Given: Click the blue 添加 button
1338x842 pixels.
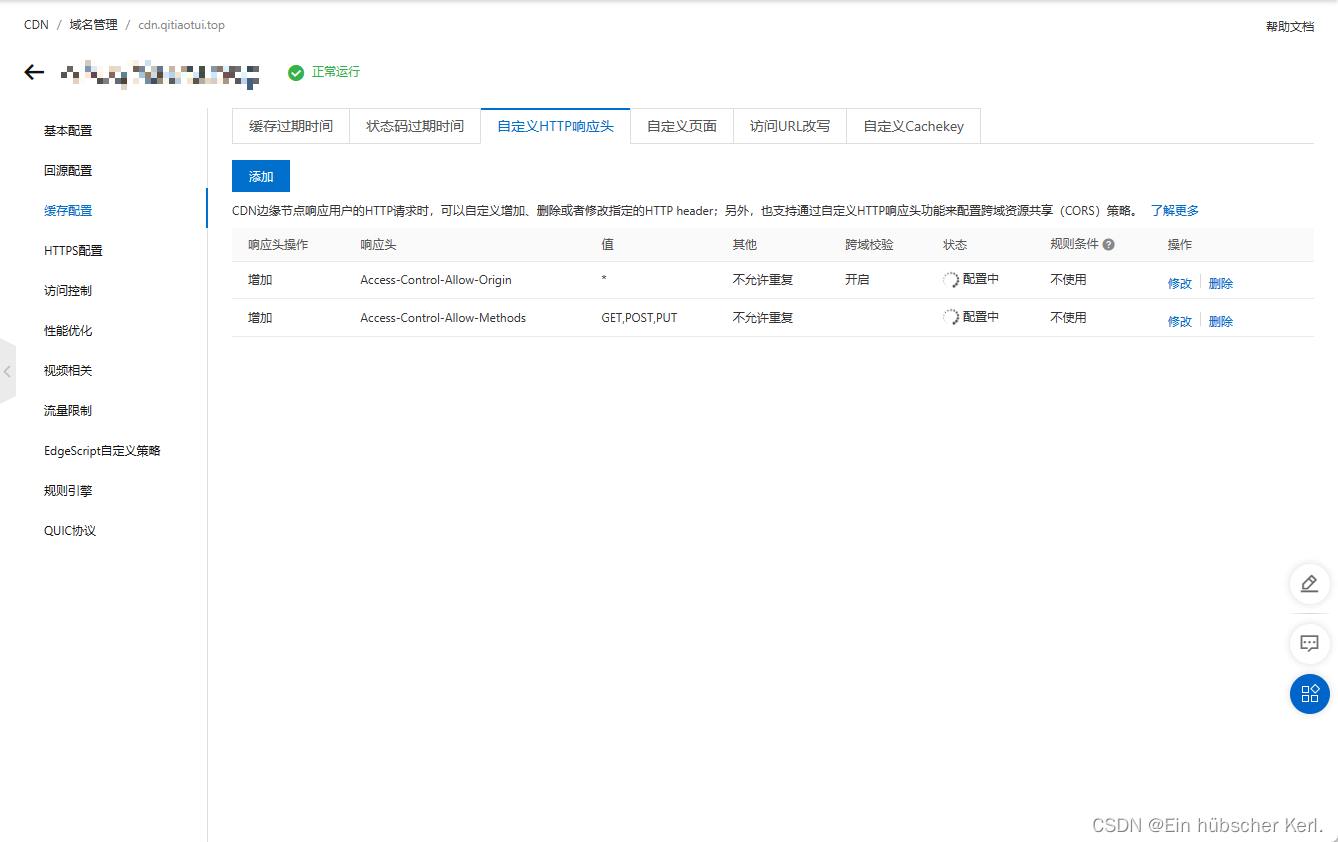Looking at the screenshot, I should click(261, 176).
